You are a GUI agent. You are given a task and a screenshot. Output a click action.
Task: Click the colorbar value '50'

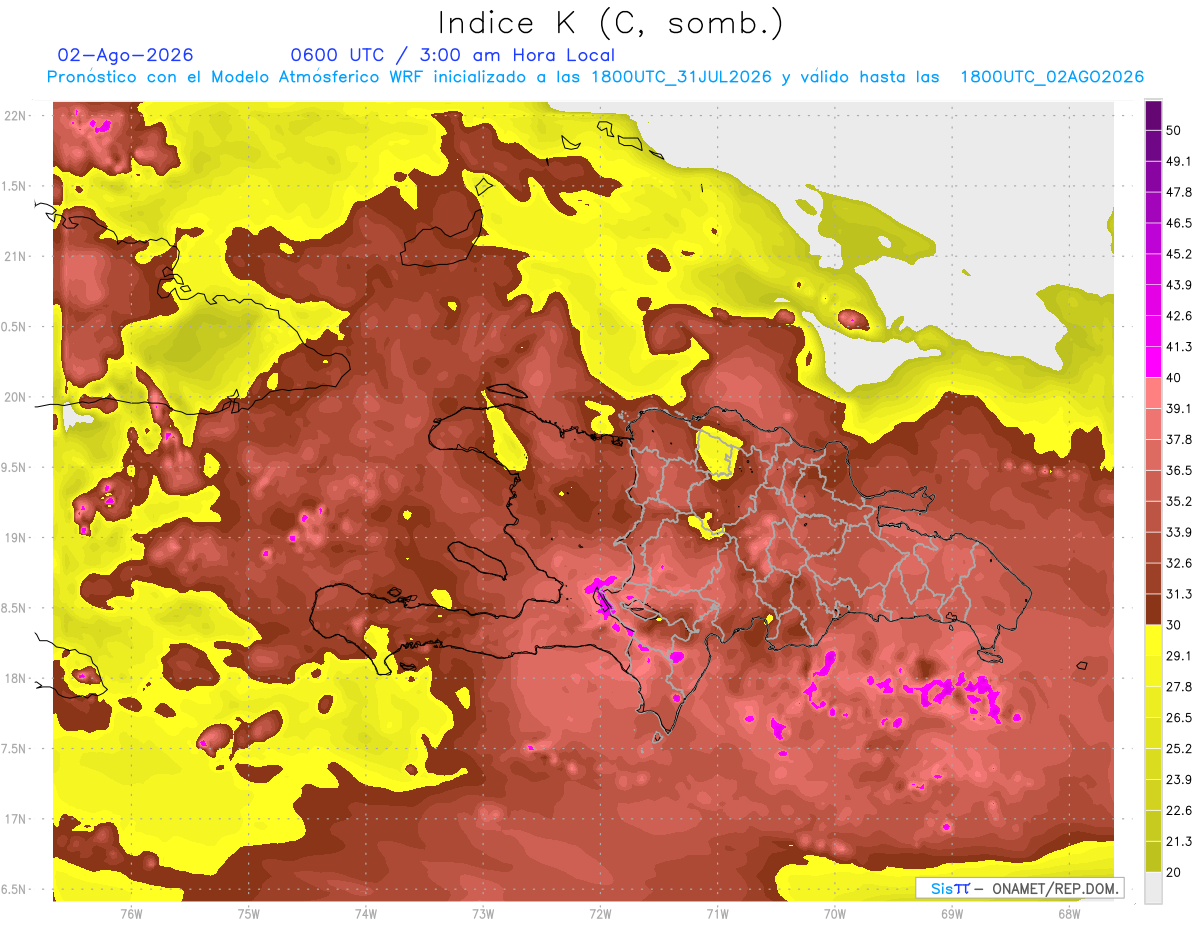1174,130
